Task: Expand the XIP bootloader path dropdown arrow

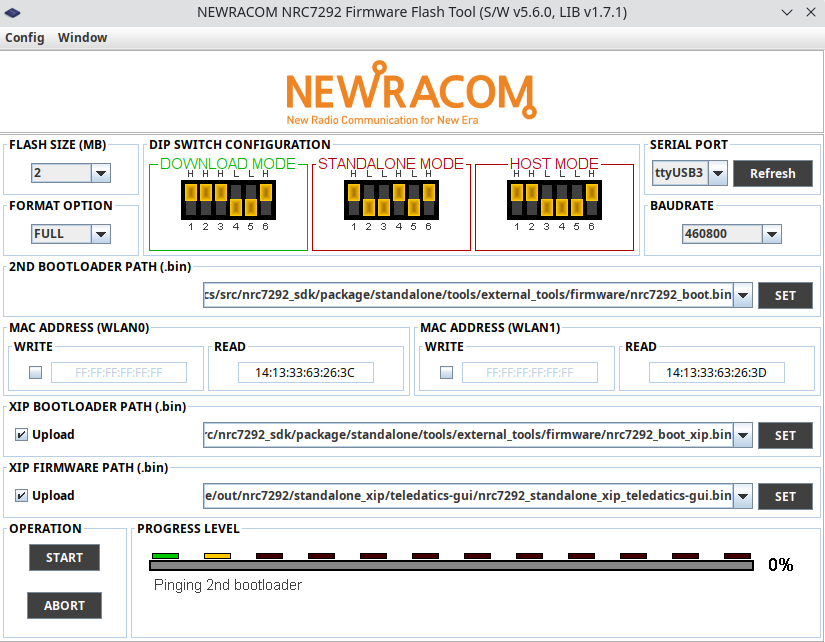Action: (x=742, y=435)
